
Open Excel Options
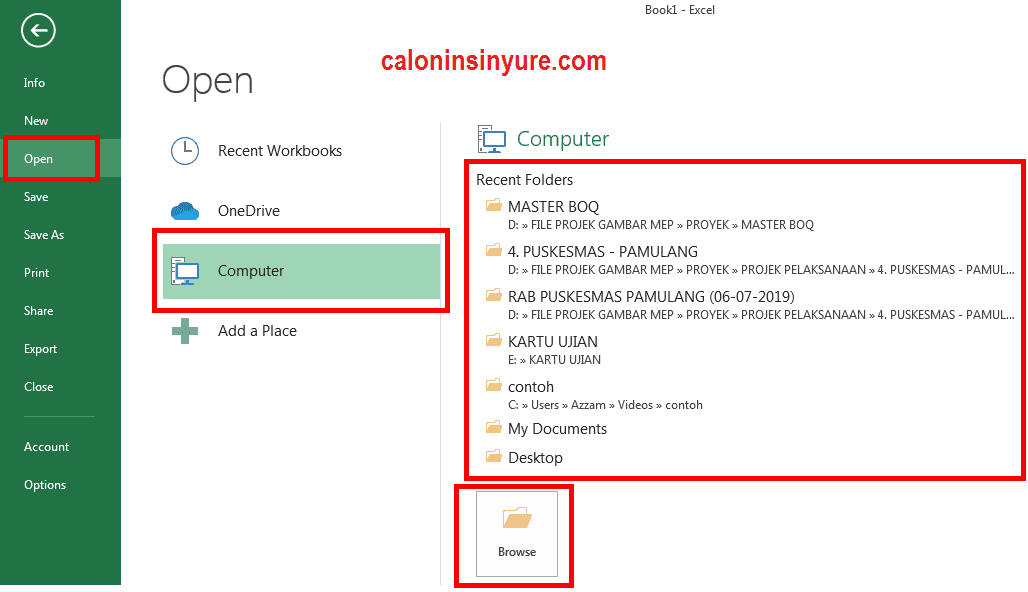click(x=45, y=484)
